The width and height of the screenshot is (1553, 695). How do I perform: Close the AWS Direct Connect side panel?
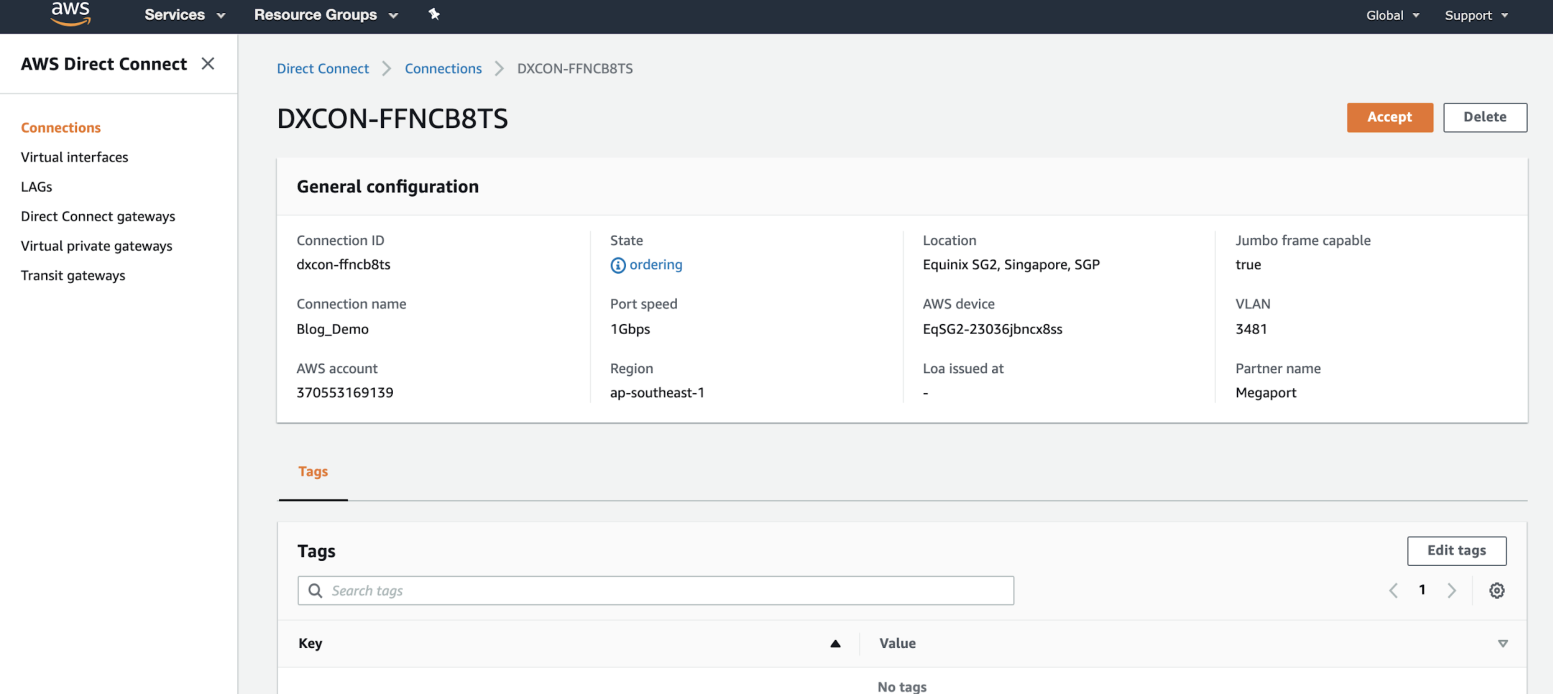(x=207, y=62)
